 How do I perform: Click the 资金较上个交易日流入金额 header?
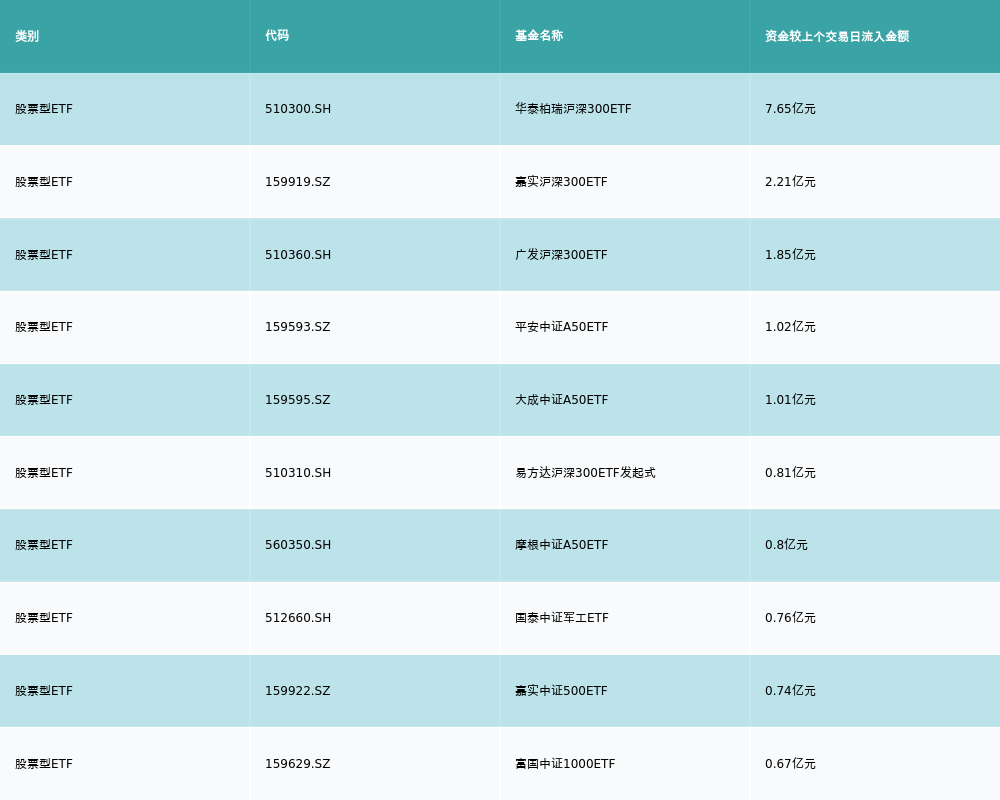837,36
